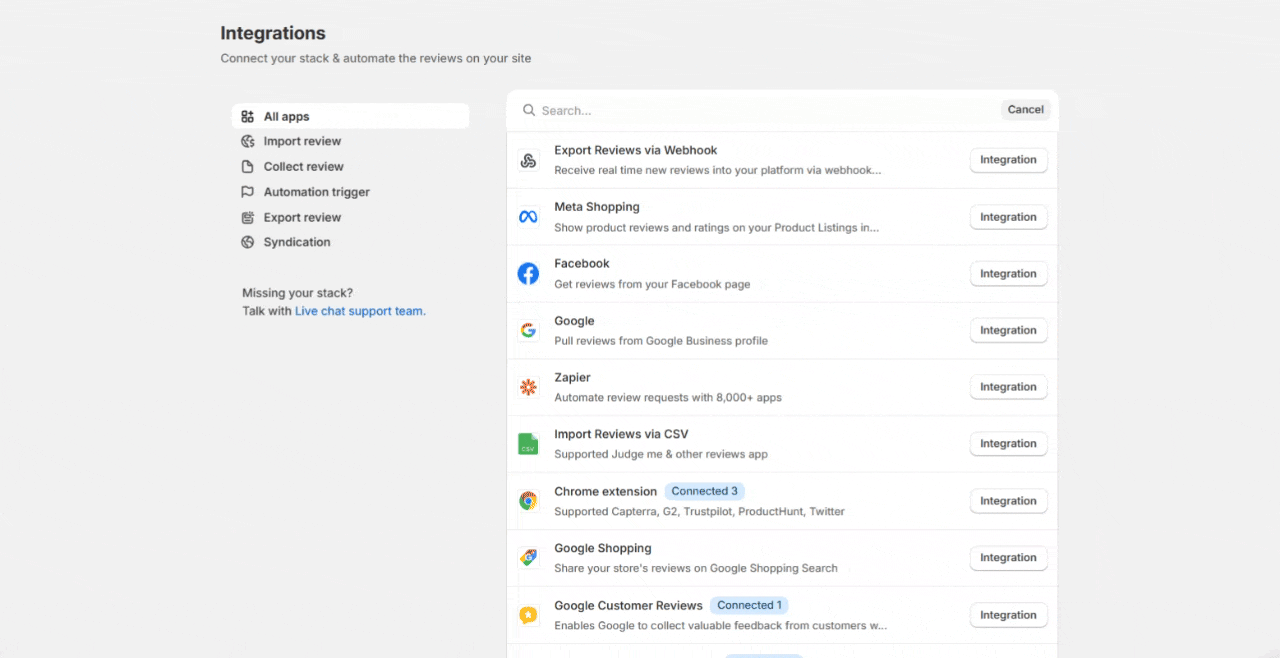Open the Import review category
This screenshot has height=658, width=1280.
pyautogui.click(x=302, y=142)
